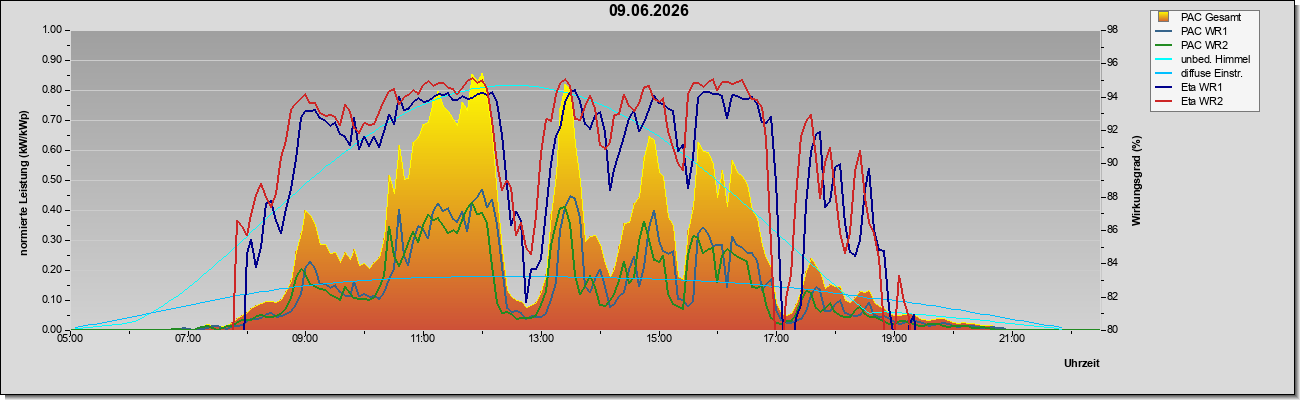Image resolution: width=1300 pixels, height=400 pixels.
Task: Click the 09:00 tick on time axis
Action: coord(305,339)
